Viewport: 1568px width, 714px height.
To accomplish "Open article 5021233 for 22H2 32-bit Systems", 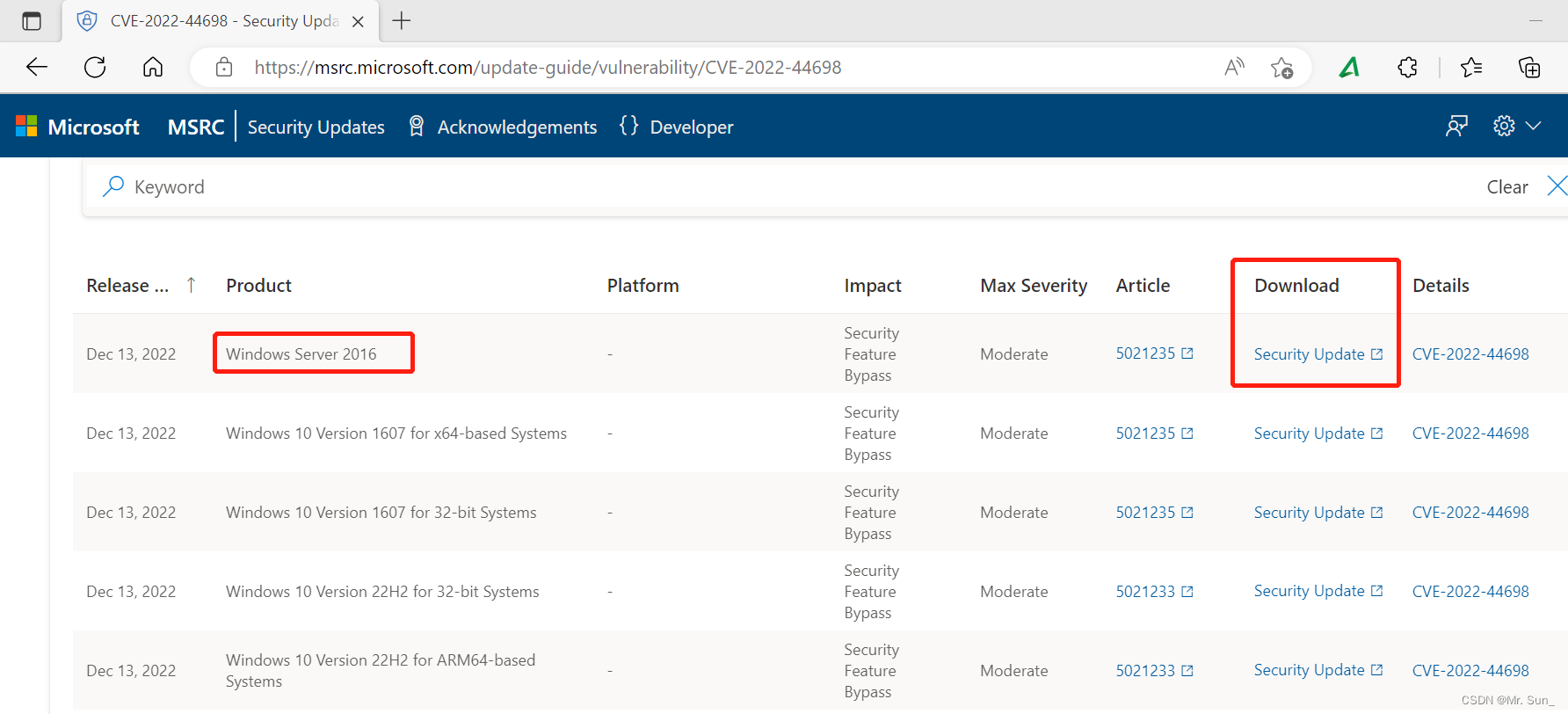I will click(x=1154, y=591).
